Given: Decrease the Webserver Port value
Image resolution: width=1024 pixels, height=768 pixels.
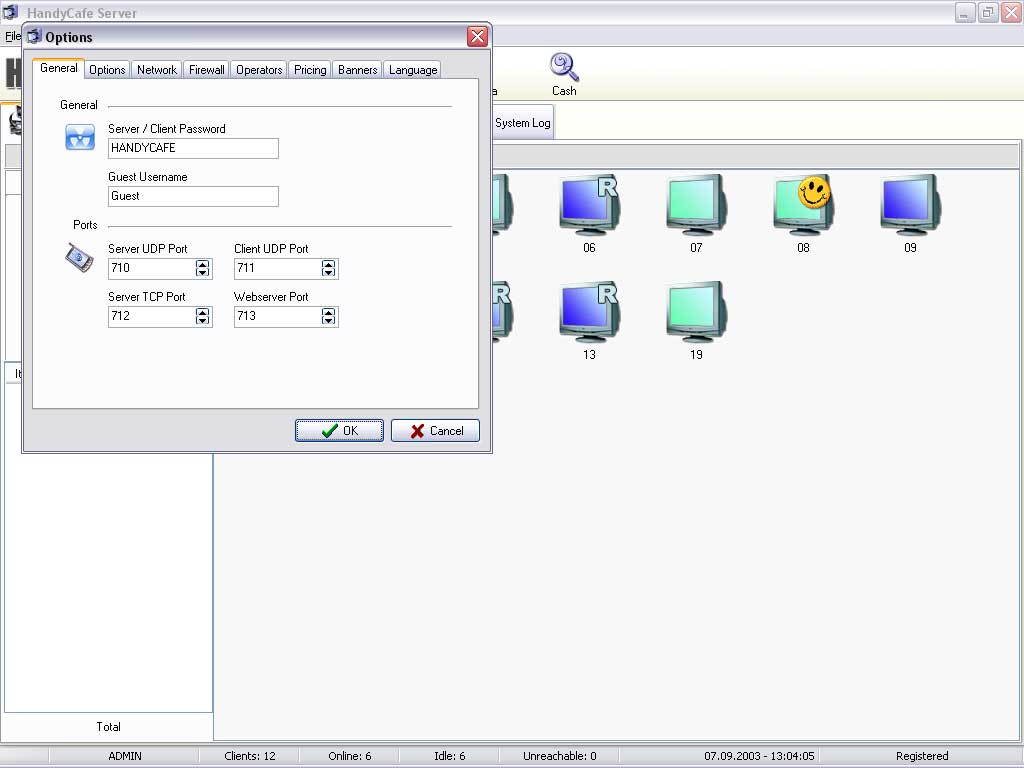Looking at the screenshot, I should coord(328,321).
